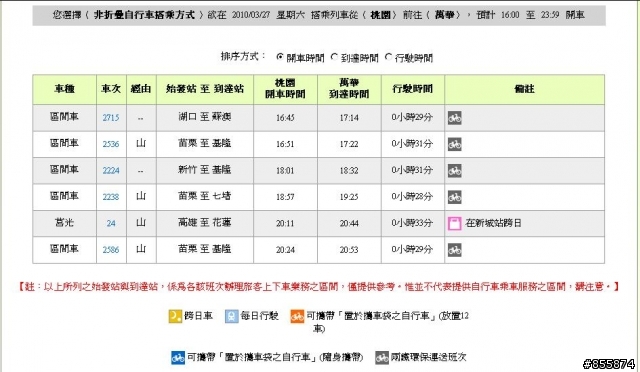Image resolution: width=640 pixels, height=372 pixels.
Task: Click the 備註 column header
Action: pos(524,89)
